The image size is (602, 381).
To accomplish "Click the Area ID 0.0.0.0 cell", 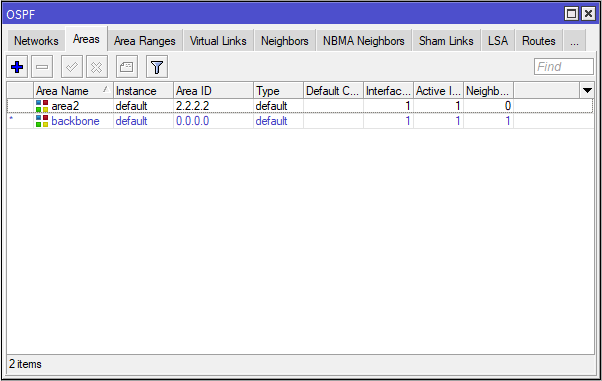I will (x=192, y=121).
